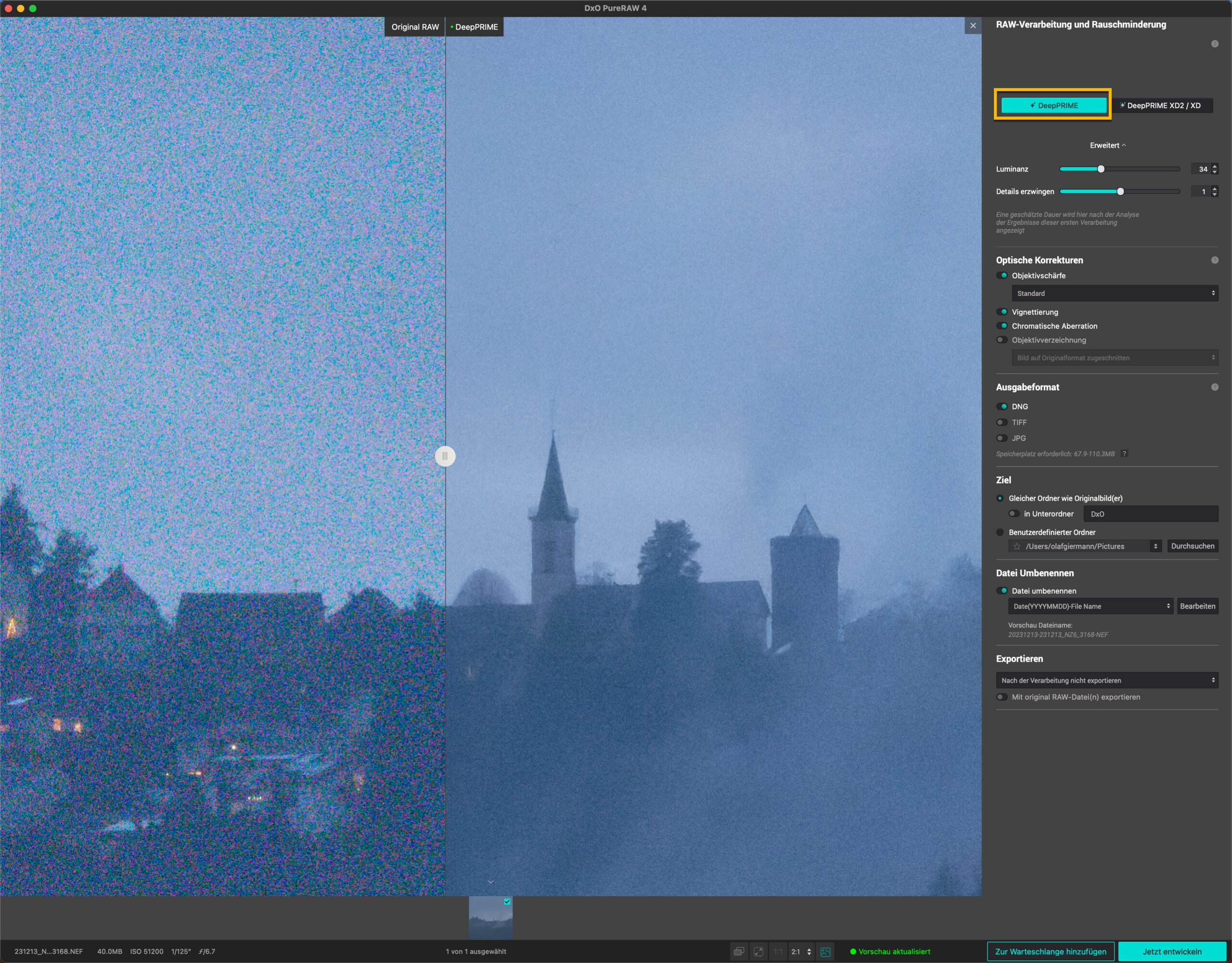Enable Objektivverzeichnung correction
The image size is (1232, 963).
(x=1002, y=340)
